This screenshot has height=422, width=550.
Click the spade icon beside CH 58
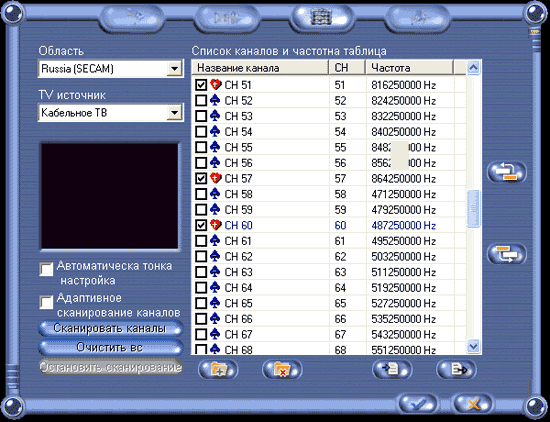tap(215, 194)
